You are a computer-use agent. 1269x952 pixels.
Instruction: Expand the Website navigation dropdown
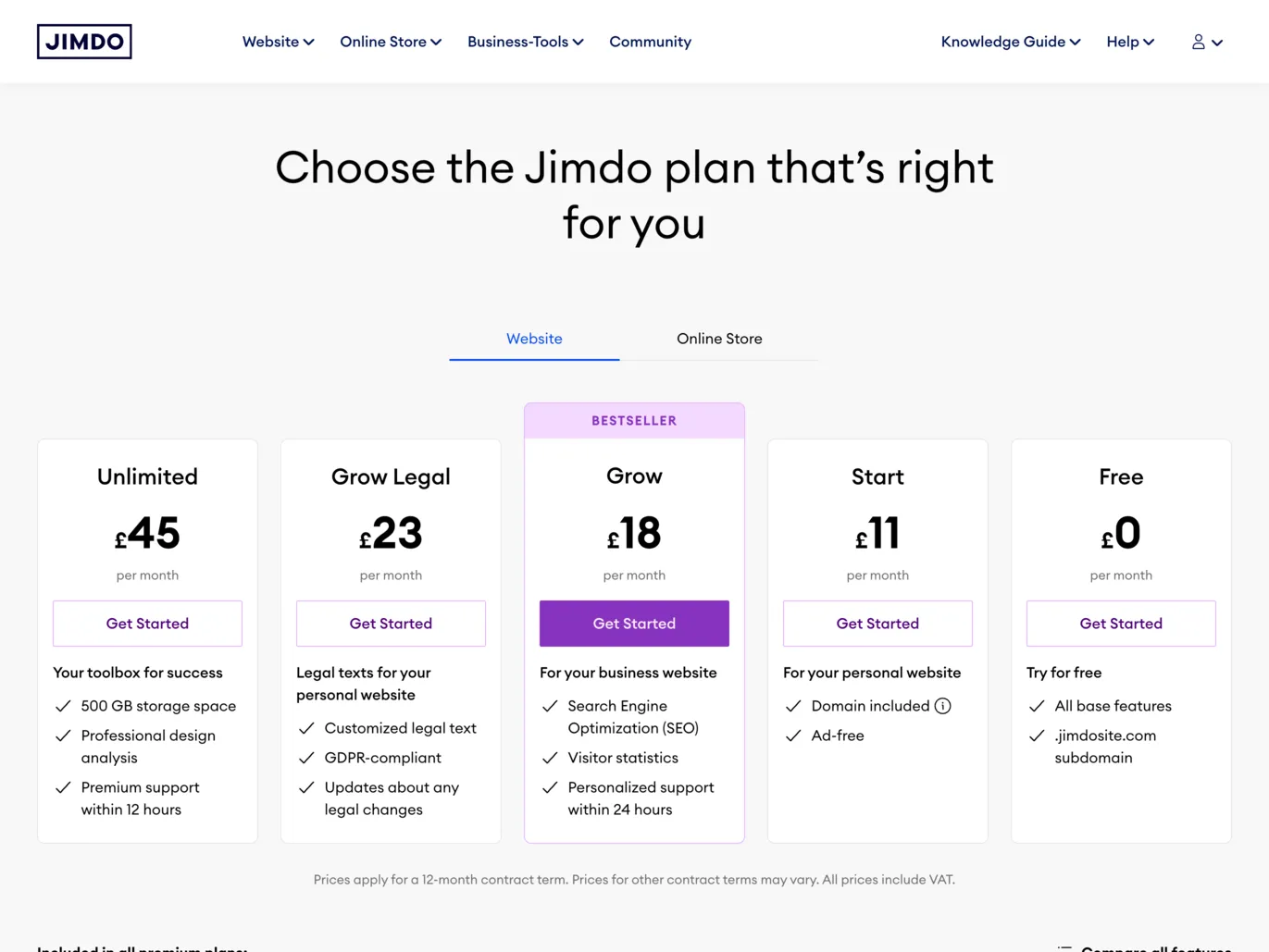click(x=277, y=42)
